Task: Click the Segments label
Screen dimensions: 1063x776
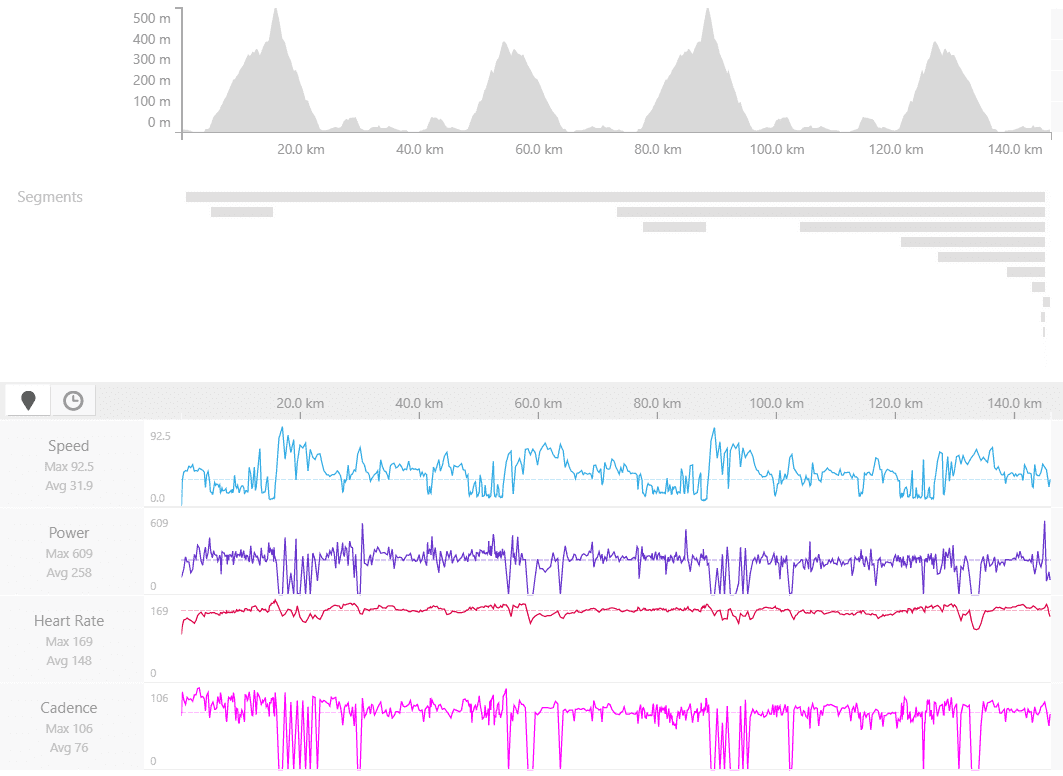Action: (50, 197)
